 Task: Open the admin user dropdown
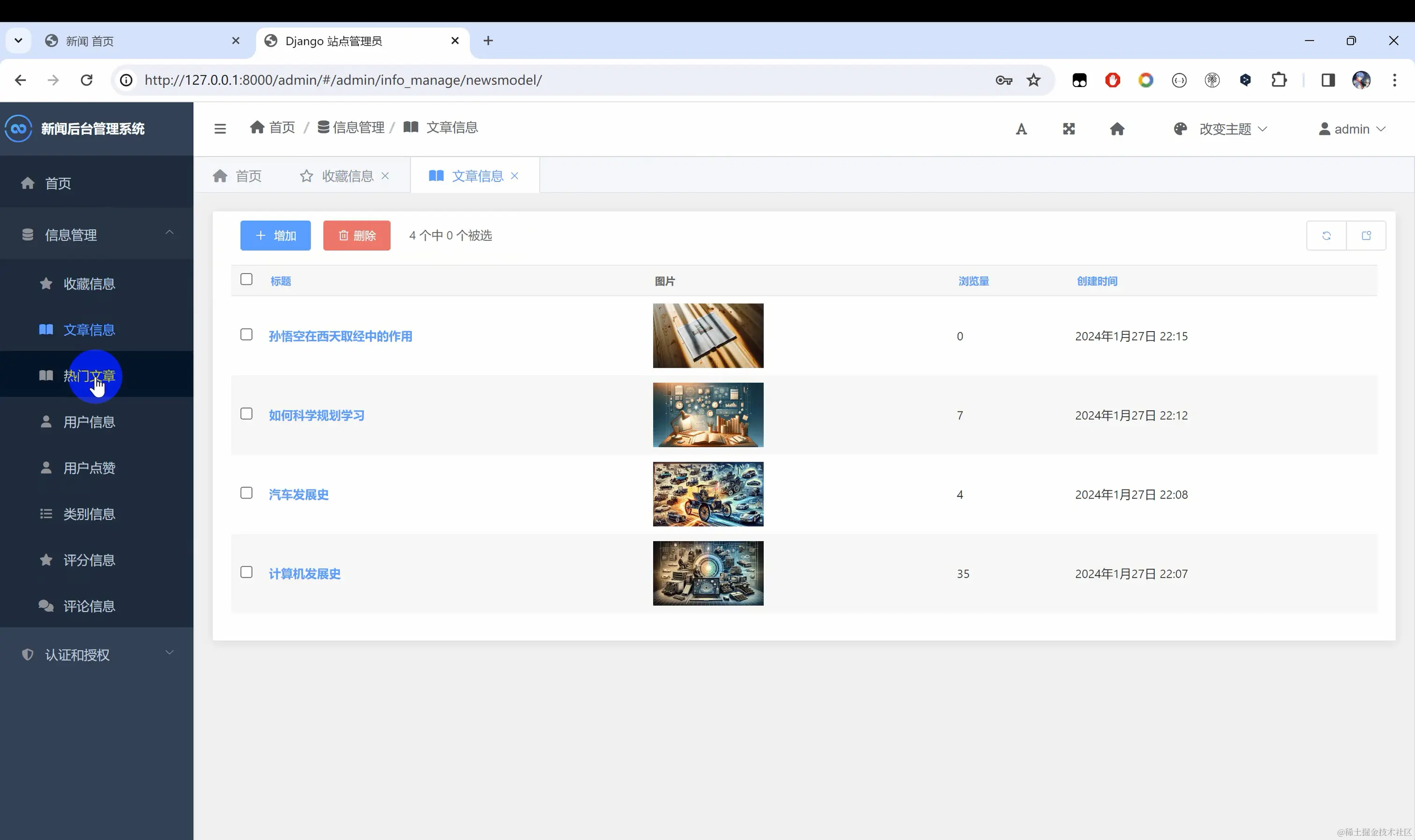point(1352,129)
